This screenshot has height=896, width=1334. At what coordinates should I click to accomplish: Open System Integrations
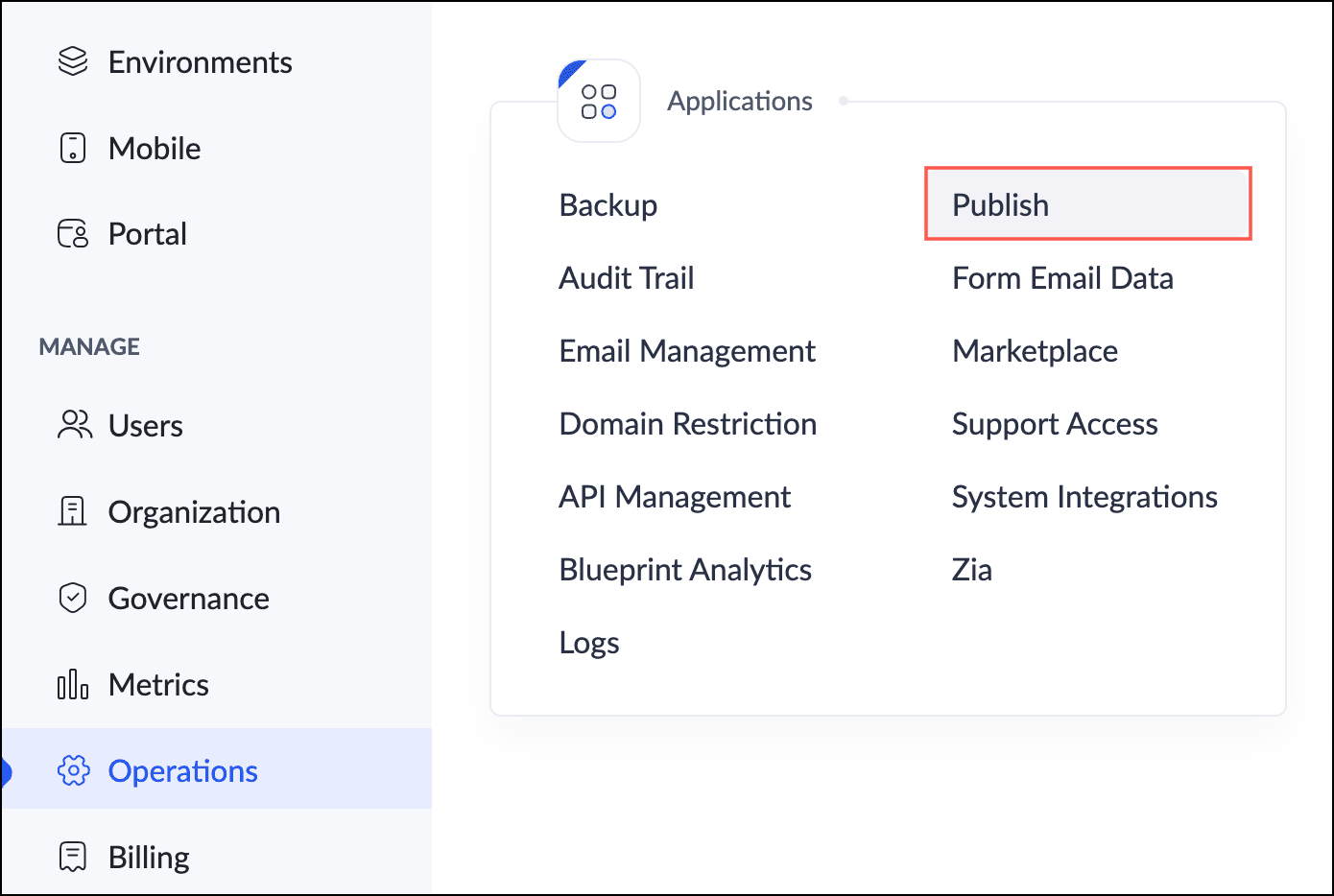pos(1084,497)
